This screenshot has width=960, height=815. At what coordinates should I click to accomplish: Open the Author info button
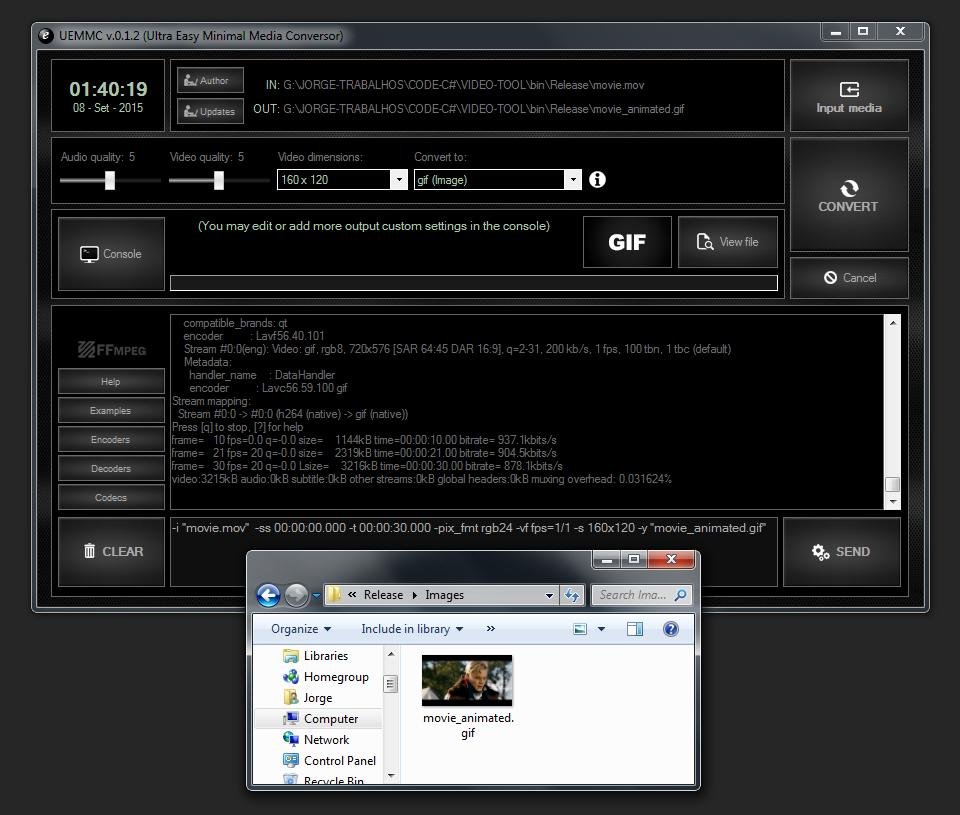point(210,80)
